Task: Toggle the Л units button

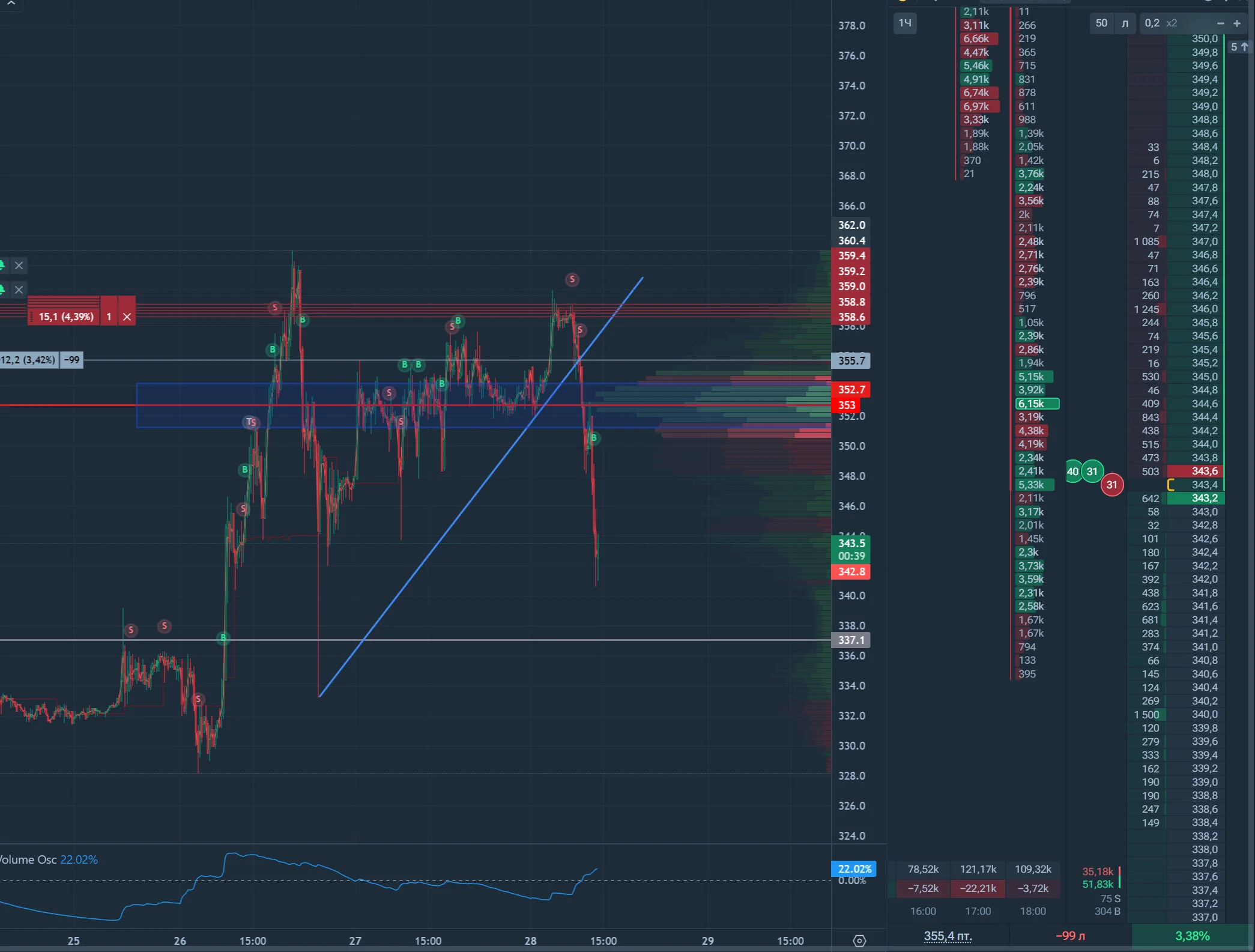Action: pos(1125,23)
